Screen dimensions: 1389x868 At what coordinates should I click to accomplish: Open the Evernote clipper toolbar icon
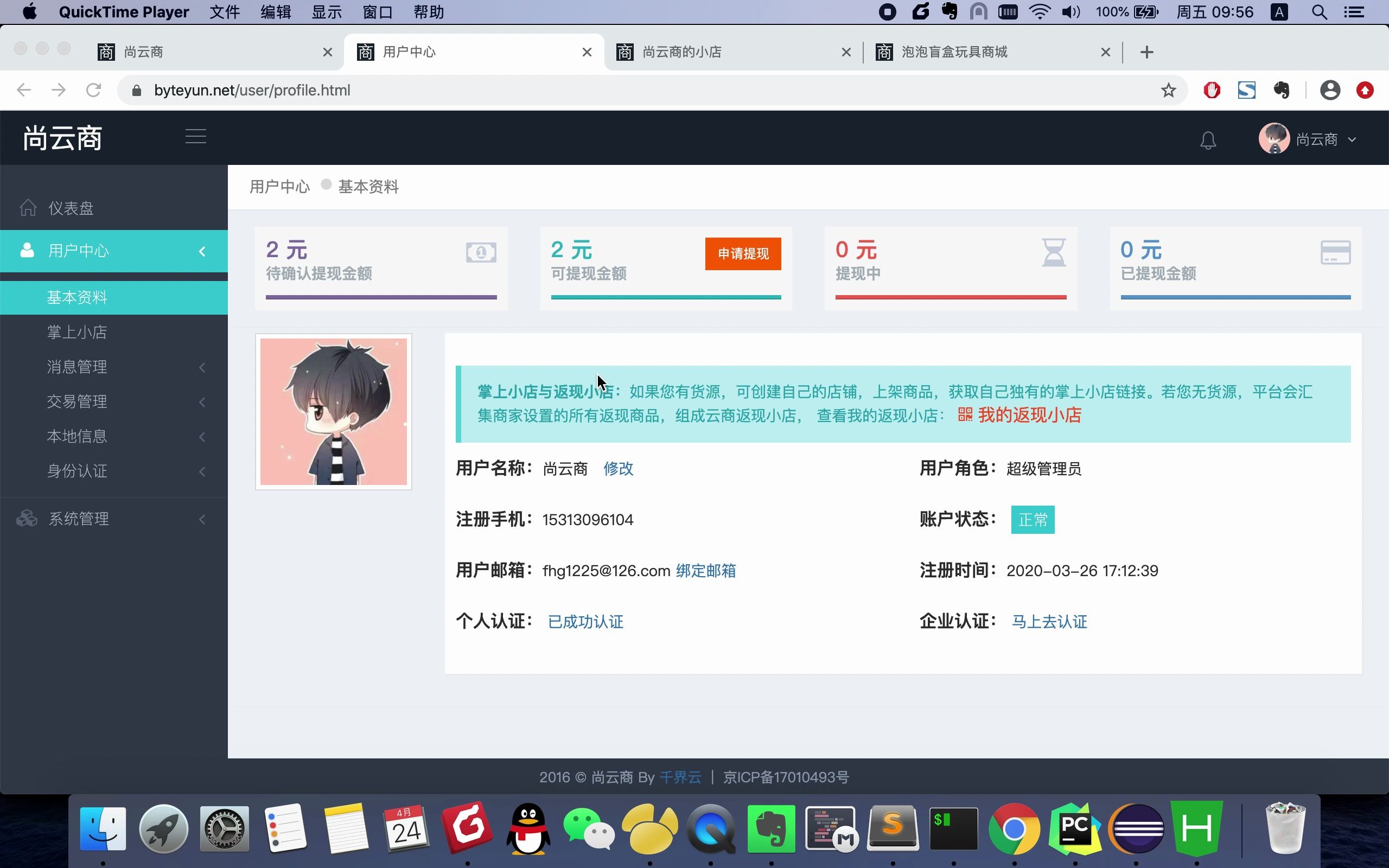pyautogui.click(x=1282, y=90)
